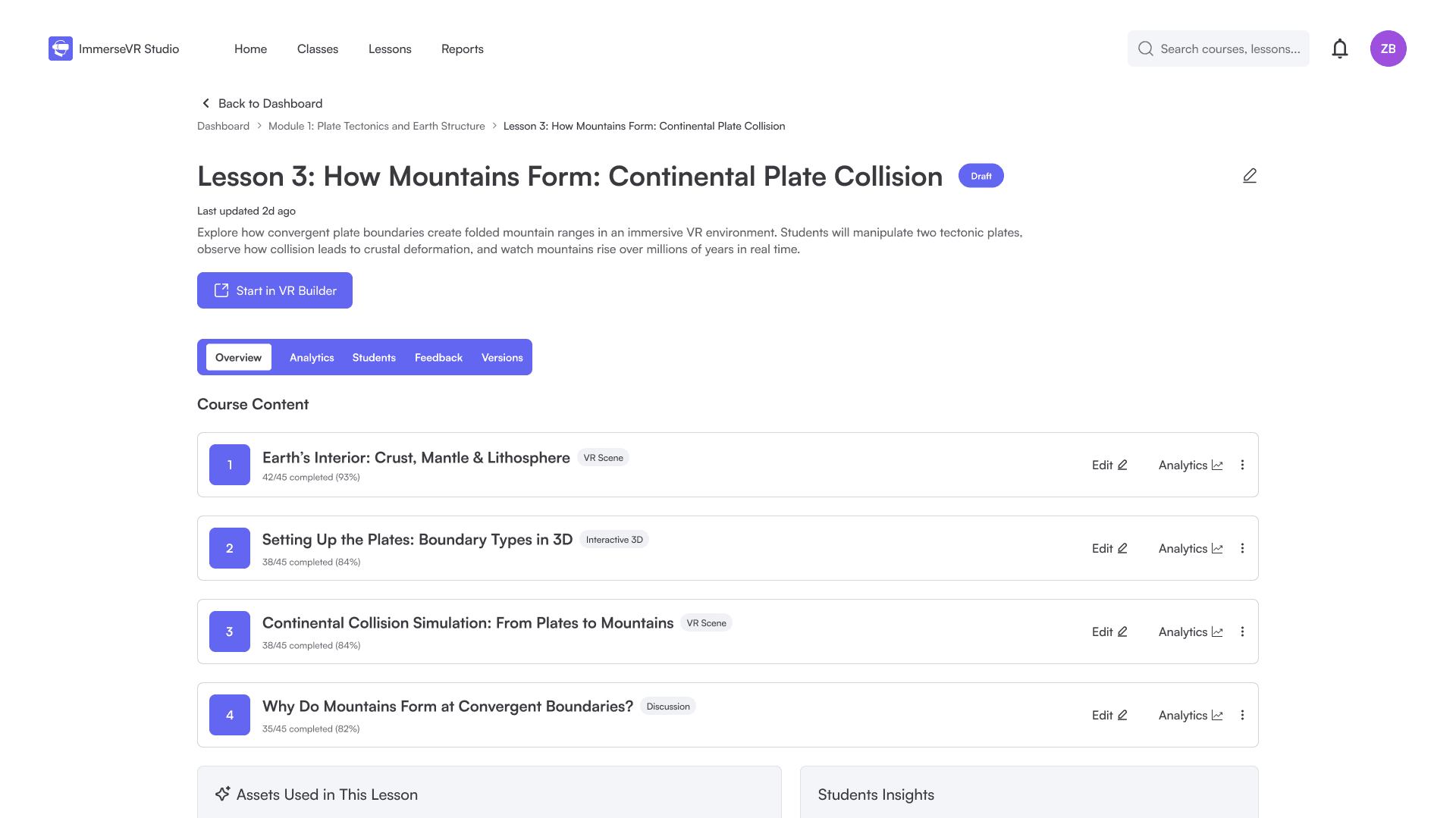
Task: Edit the Setting Up the Plates item
Action: coord(1109,548)
